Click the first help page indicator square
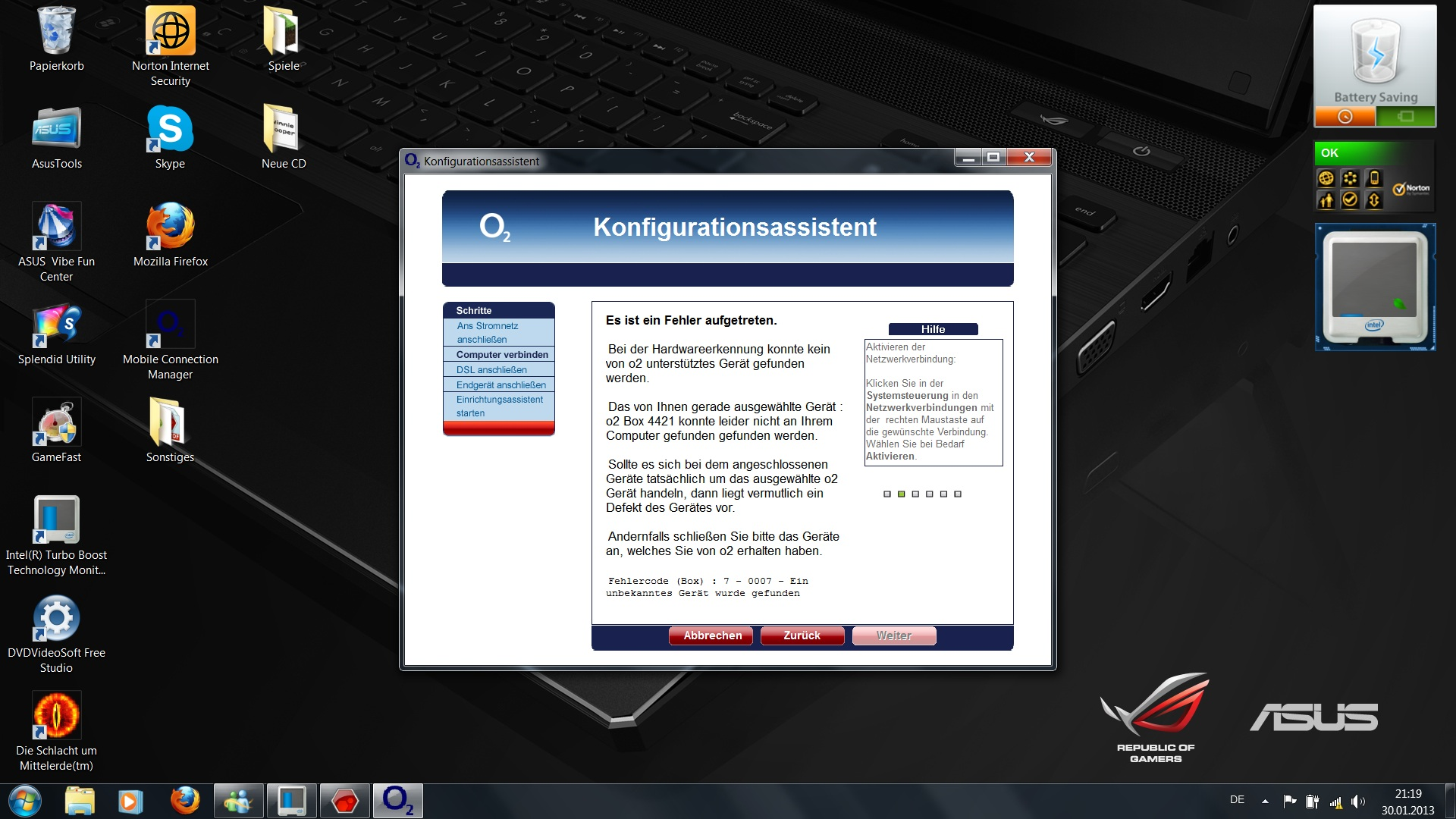1456x819 pixels. [887, 494]
